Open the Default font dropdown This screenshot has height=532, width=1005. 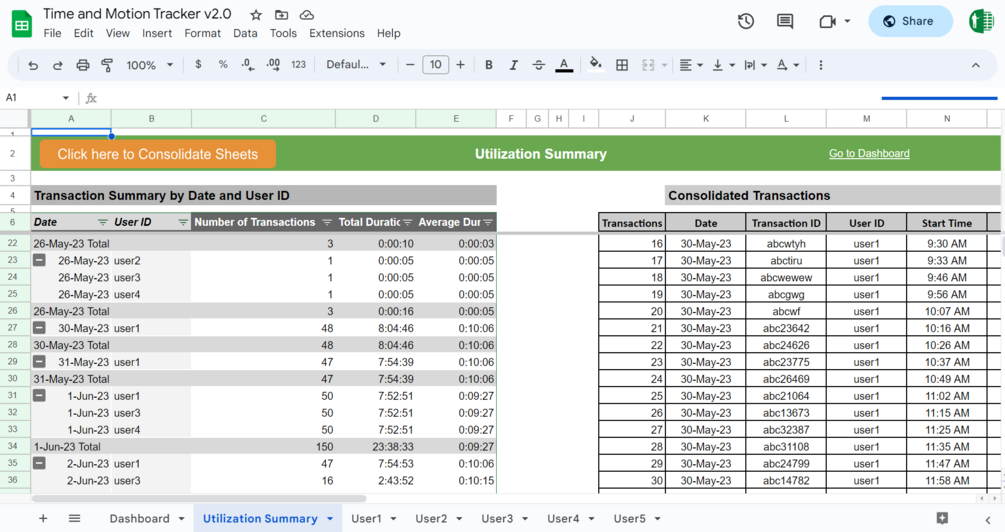(x=356, y=65)
